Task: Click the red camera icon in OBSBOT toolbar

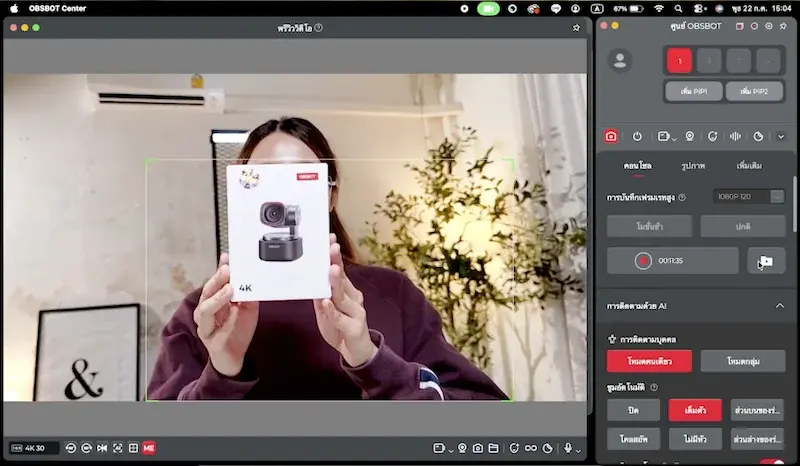Action: pos(611,136)
